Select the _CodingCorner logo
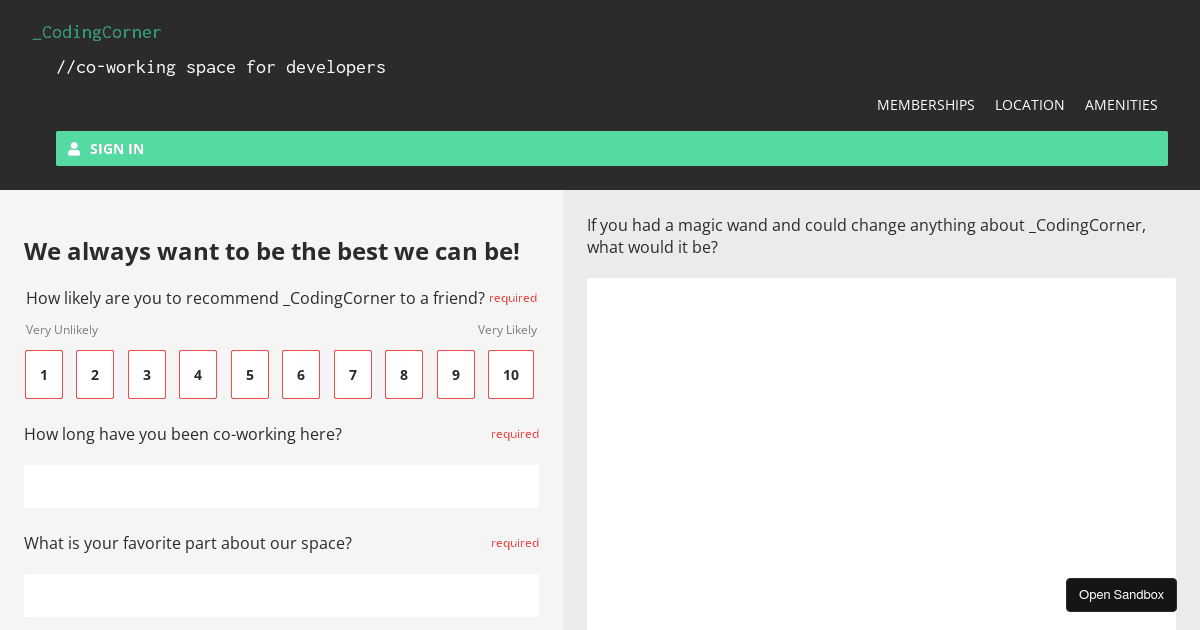Image resolution: width=1200 pixels, height=630 pixels. click(97, 31)
